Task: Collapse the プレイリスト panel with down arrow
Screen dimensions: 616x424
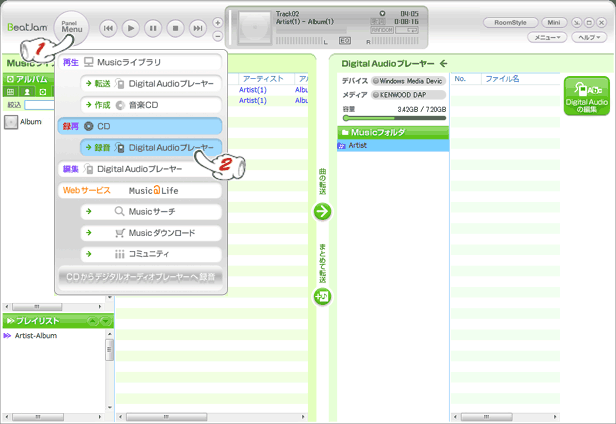Action: click(x=106, y=321)
